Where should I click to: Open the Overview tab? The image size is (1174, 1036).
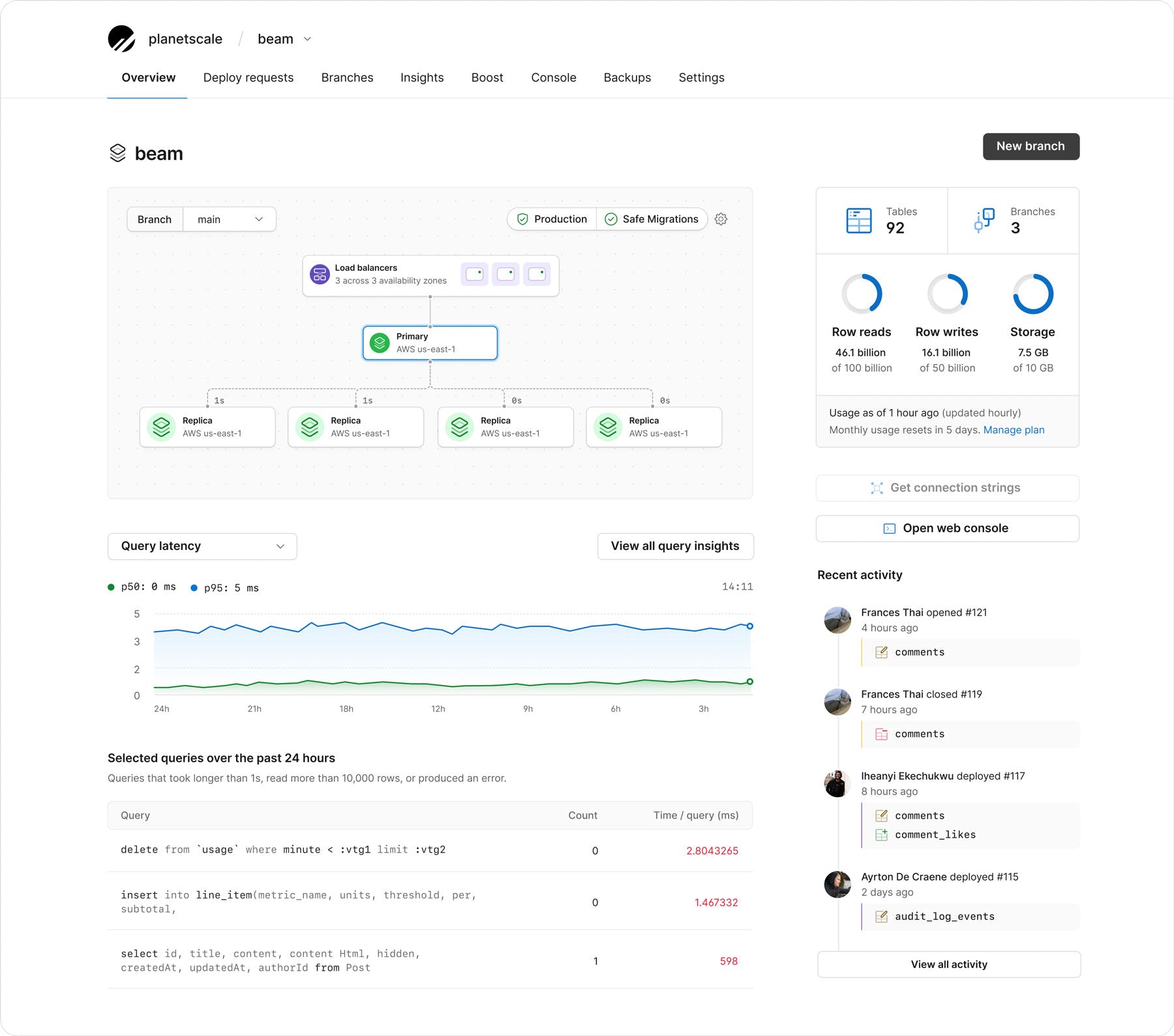[x=148, y=78]
